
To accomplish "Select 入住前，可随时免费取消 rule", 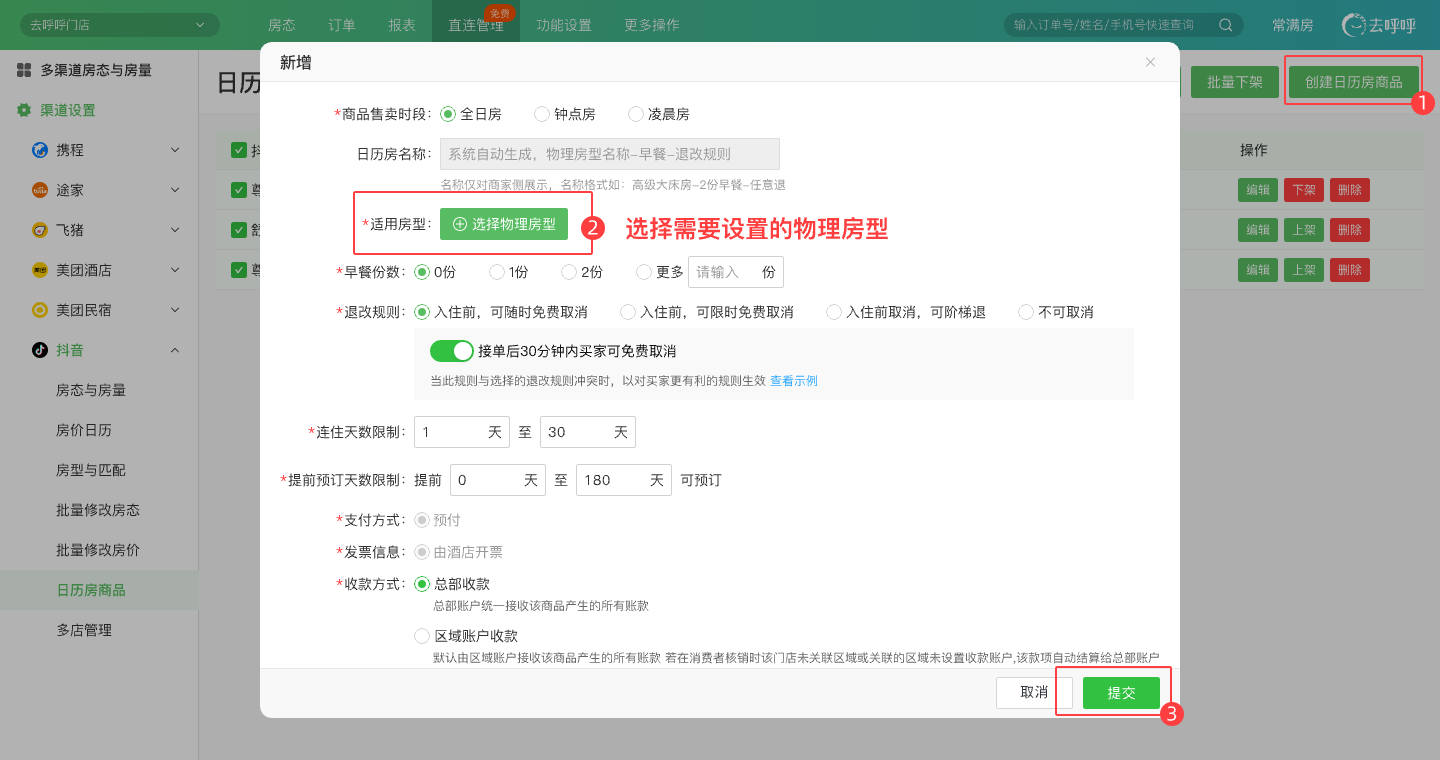I will (422, 312).
